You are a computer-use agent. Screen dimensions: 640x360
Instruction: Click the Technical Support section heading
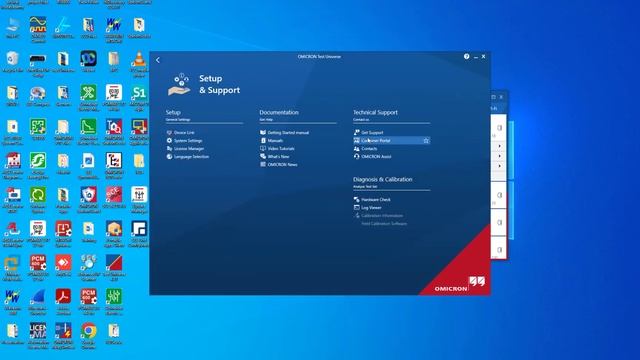[375, 112]
